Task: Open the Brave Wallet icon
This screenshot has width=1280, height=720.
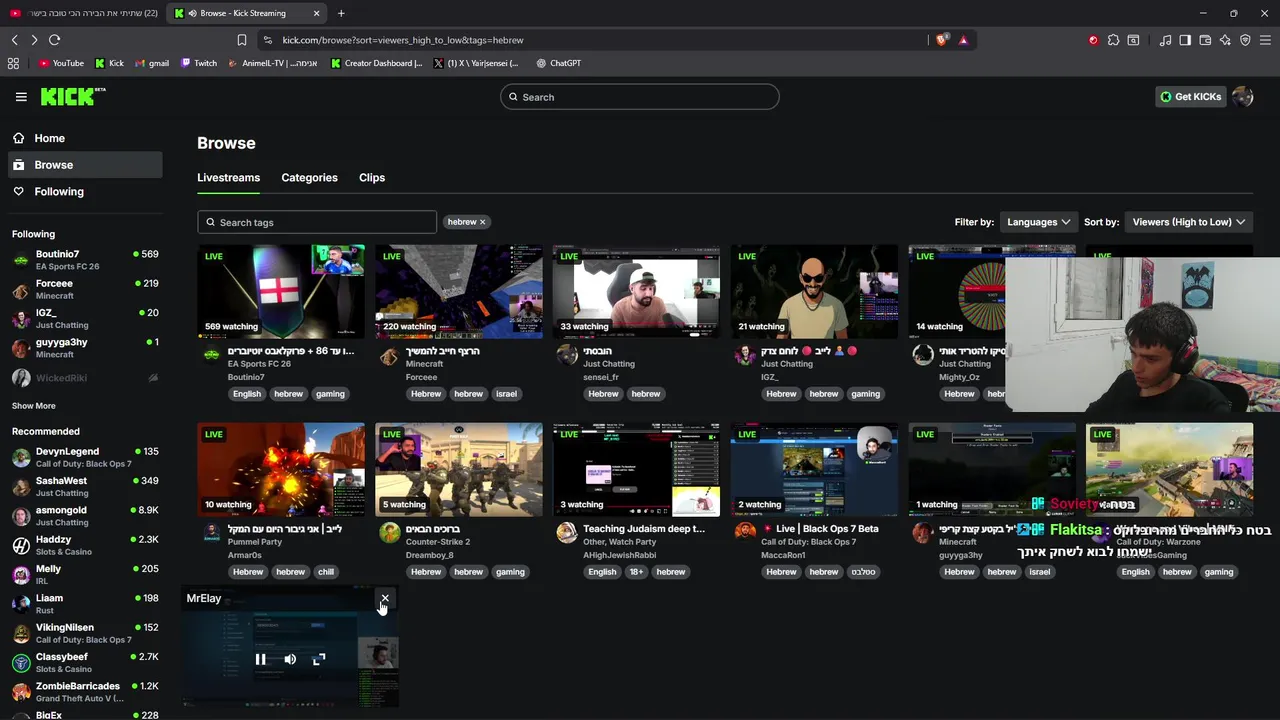Action: pyautogui.click(x=1205, y=40)
